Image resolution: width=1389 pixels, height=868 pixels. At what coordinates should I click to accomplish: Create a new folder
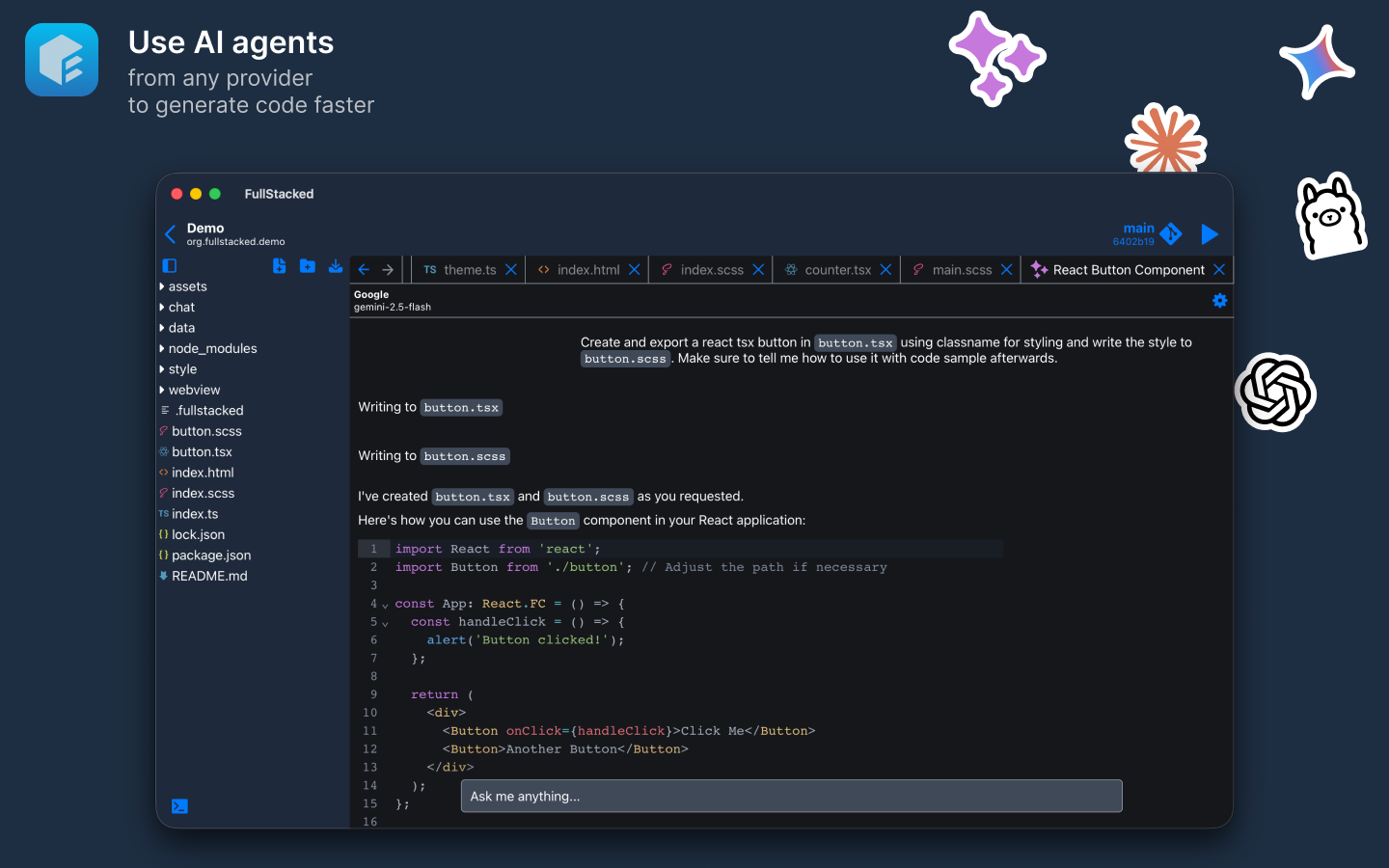[x=308, y=265]
